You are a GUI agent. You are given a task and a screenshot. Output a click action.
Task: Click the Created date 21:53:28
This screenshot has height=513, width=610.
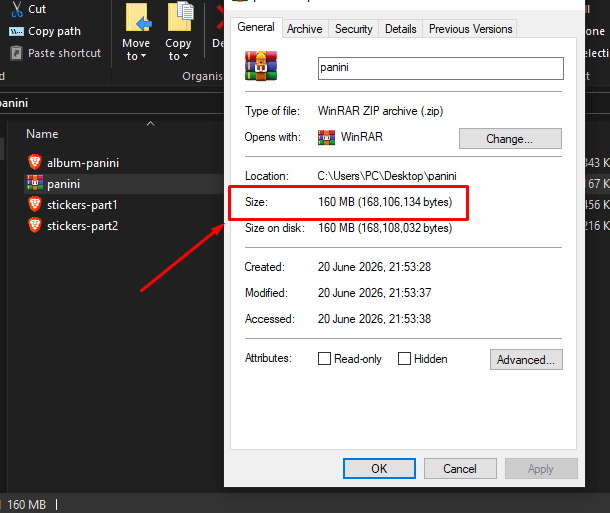374,267
